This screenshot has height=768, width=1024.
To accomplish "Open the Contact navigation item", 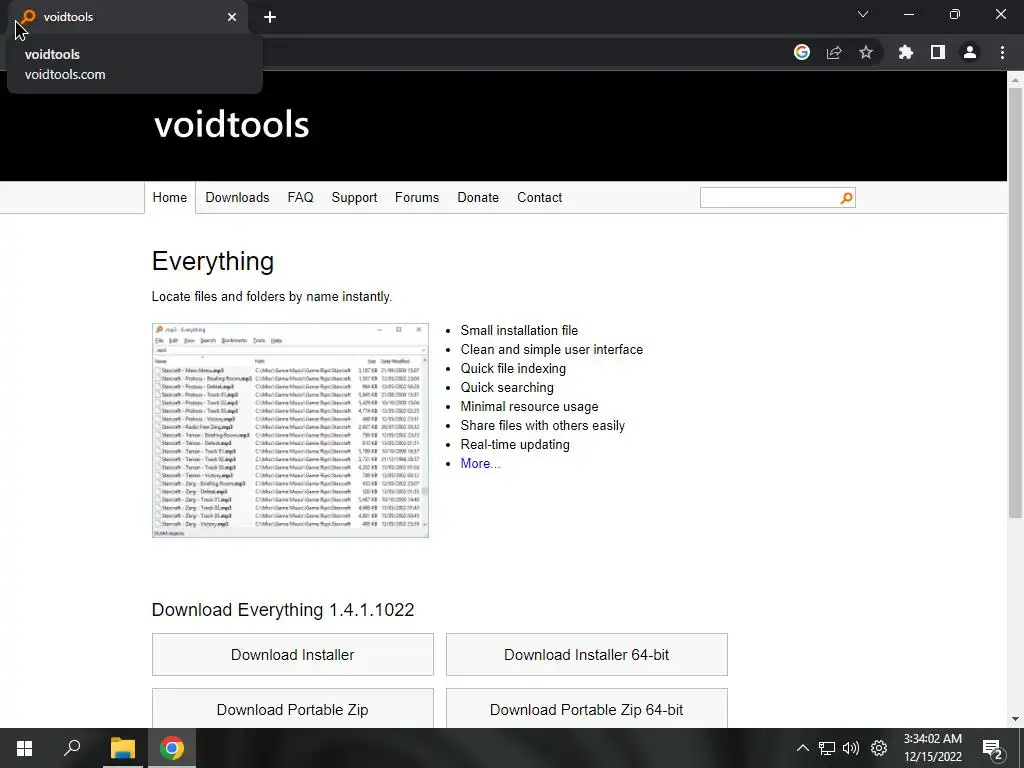I will click(x=539, y=197).
